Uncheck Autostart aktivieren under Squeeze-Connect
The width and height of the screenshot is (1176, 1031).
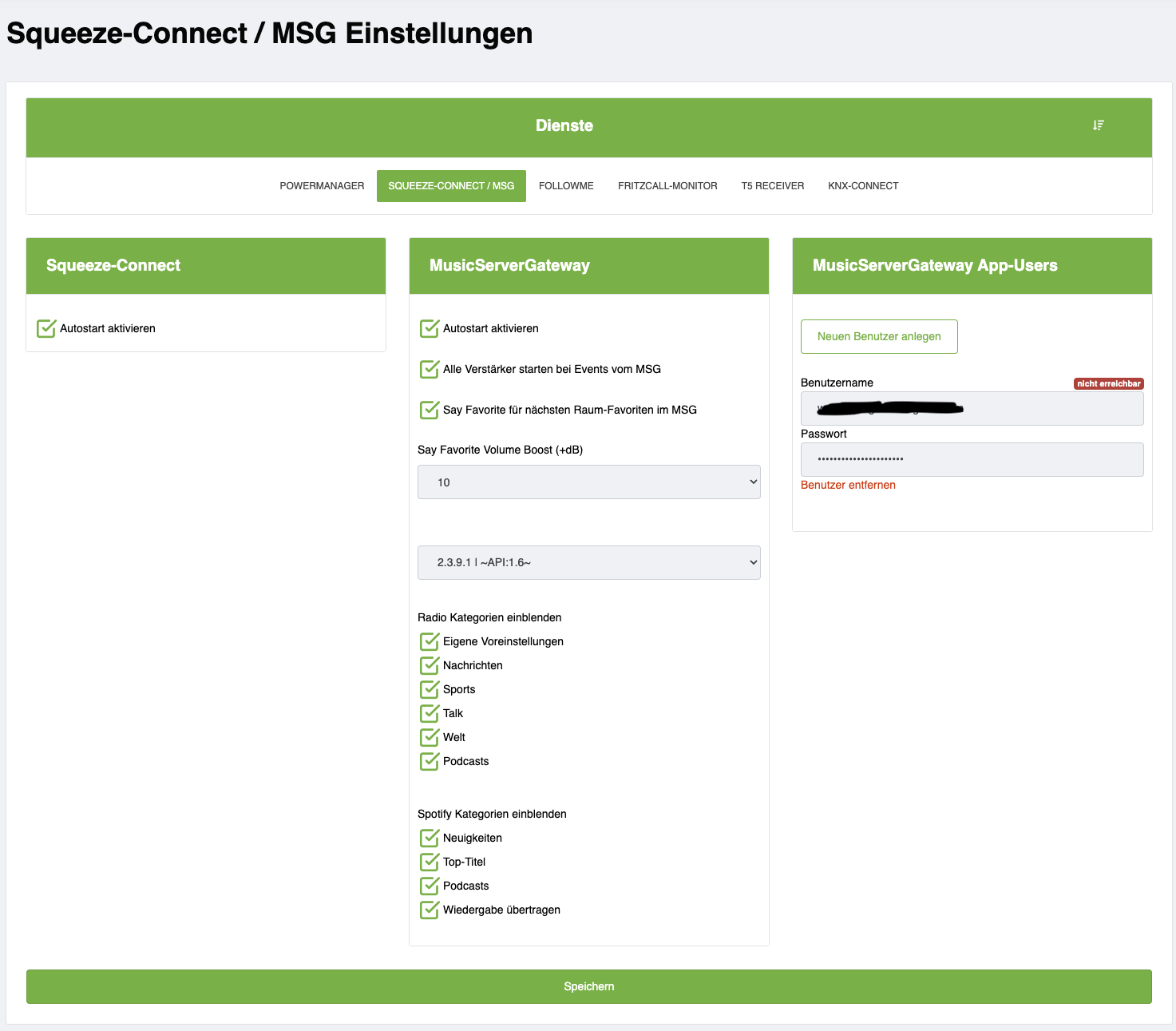point(46,328)
